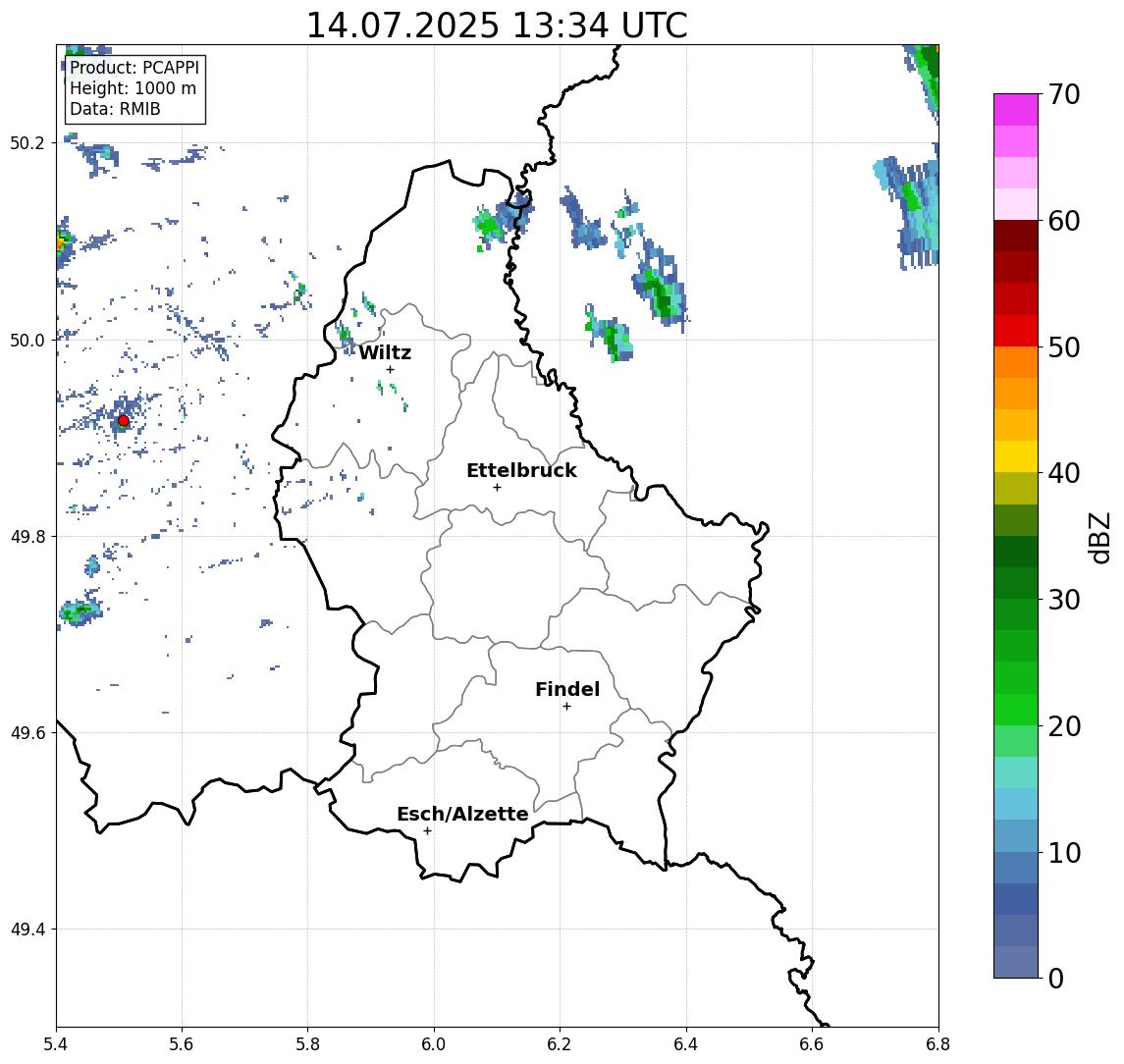Click the Wiltz station label
1124x1064 pixels.
coord(385,352)
